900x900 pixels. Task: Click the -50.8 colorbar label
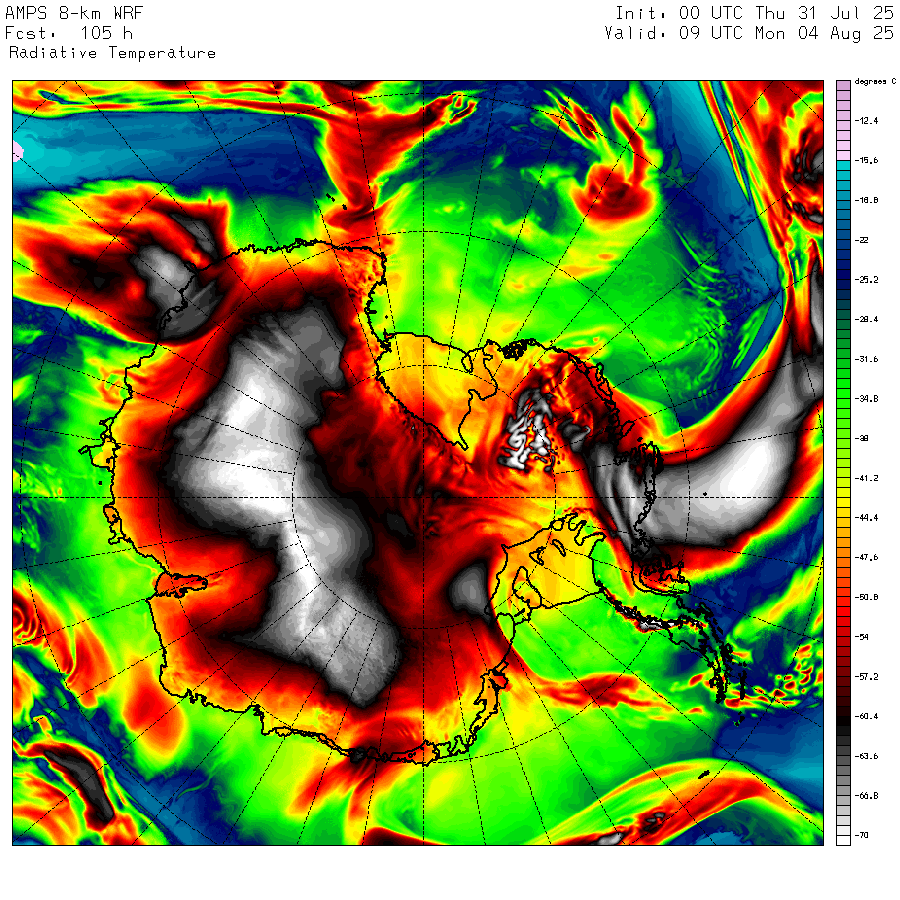click(x=866, y=597)
